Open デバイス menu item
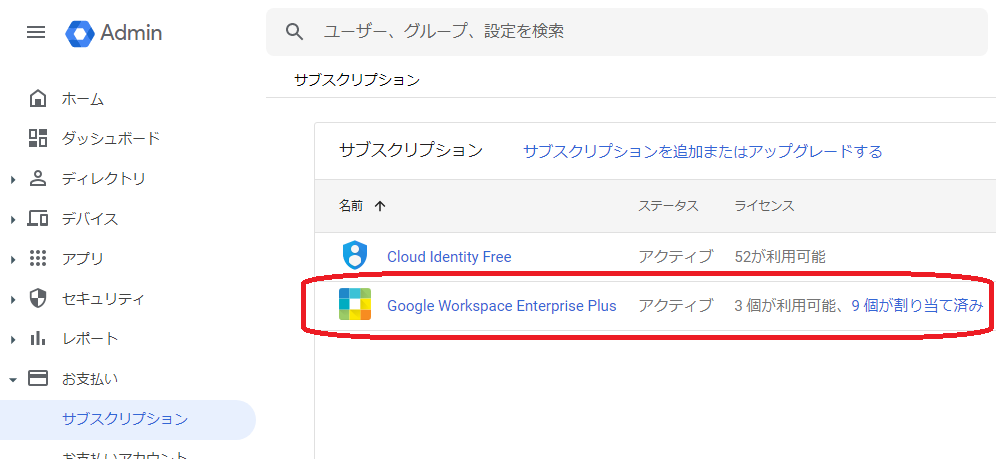996x459 pixels. click(90, 219)
